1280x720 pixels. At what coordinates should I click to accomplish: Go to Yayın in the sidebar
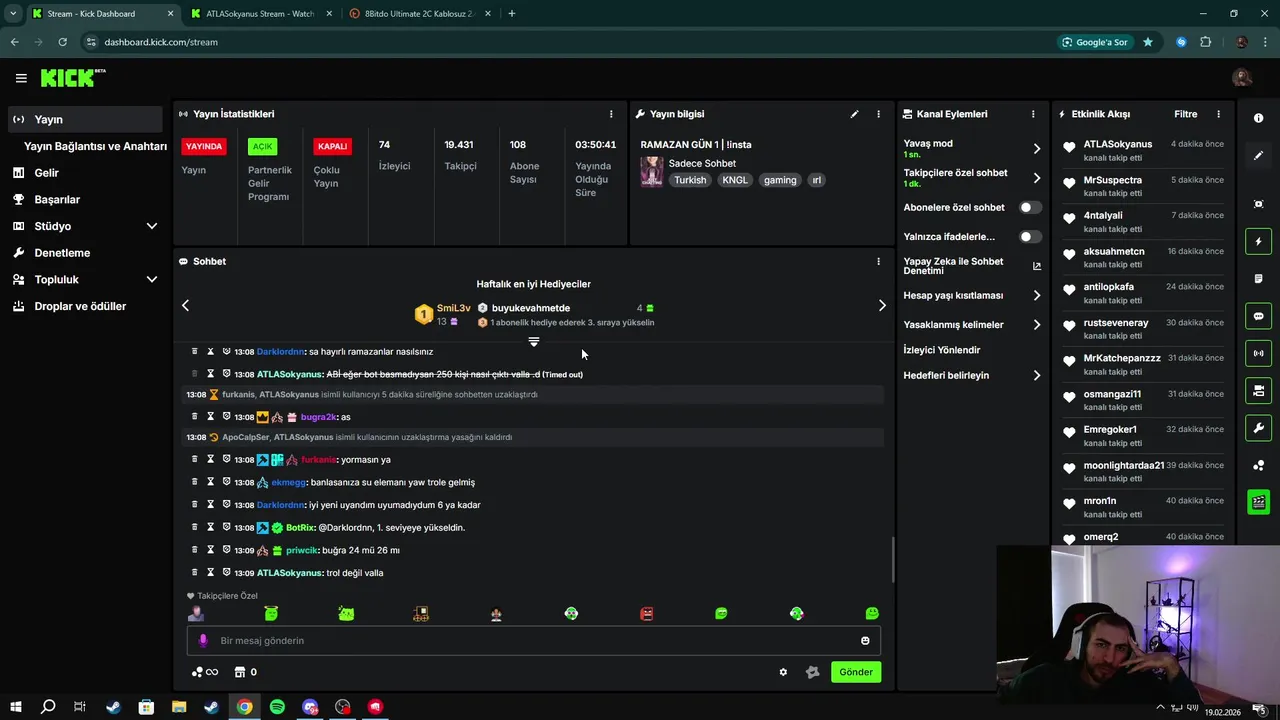[85, 119]
